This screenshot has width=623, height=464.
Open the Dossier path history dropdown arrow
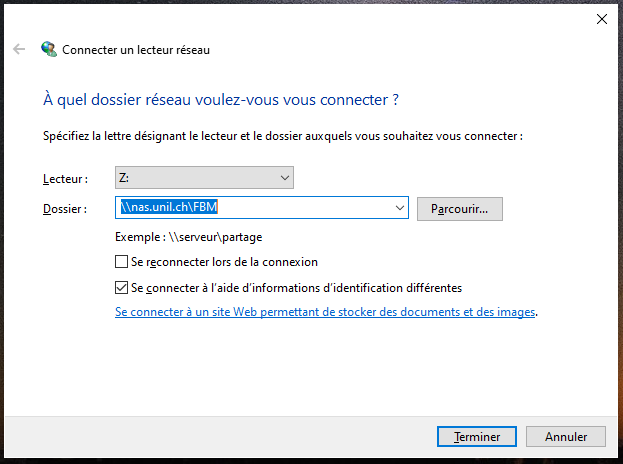point(400,208)
